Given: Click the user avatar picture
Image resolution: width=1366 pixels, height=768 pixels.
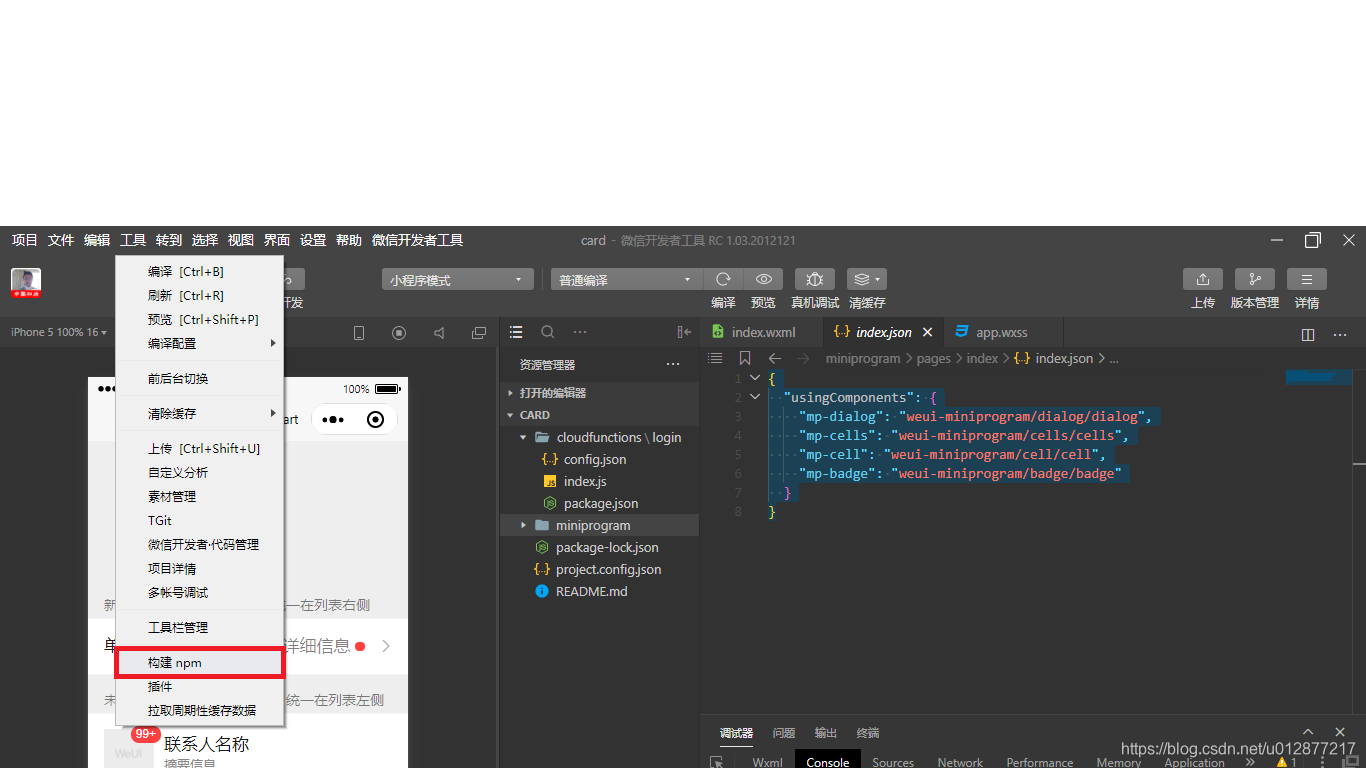Looking at the screenshot, I should click(x=26, y=283).
